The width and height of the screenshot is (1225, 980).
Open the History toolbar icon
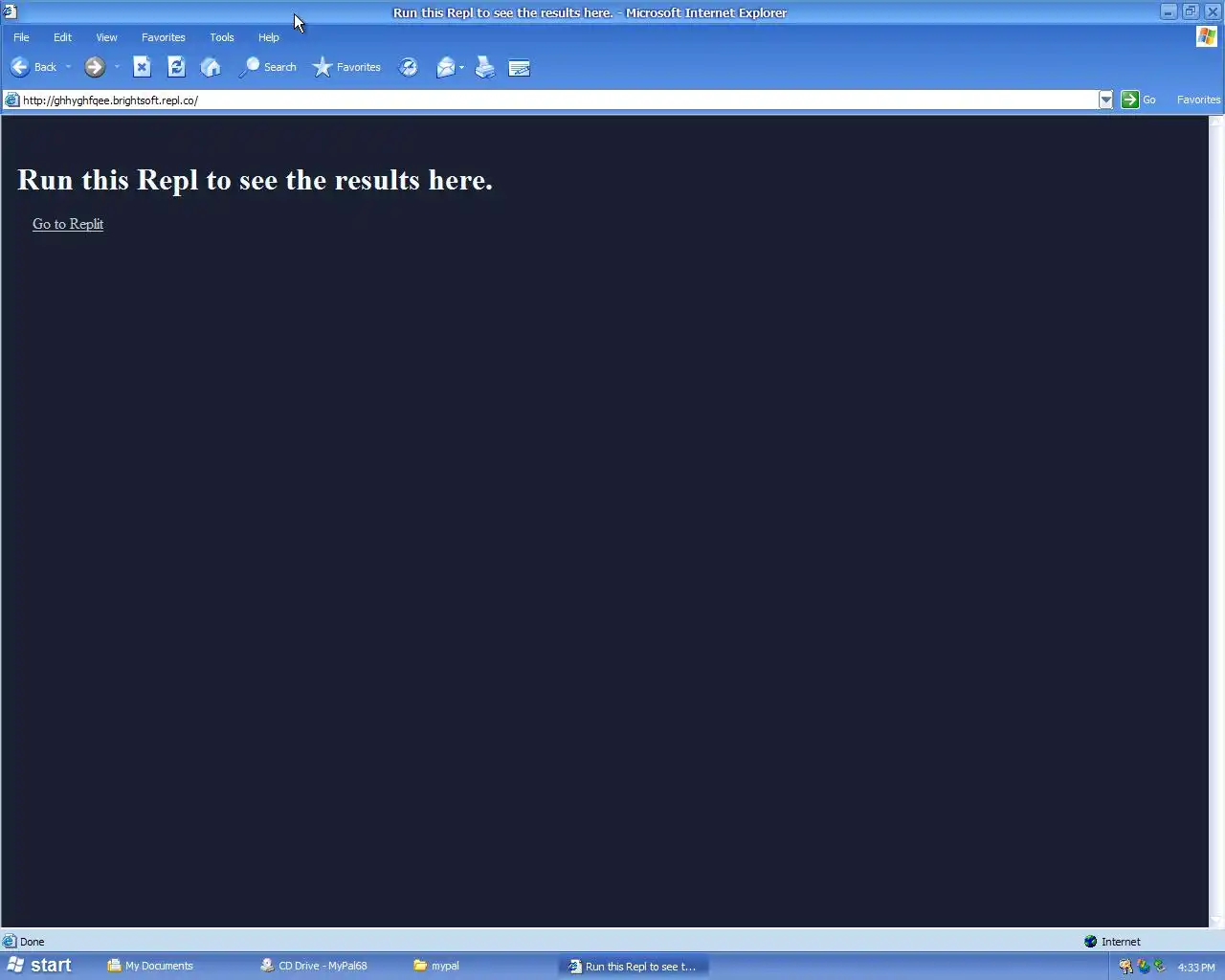tap(409, 67)
